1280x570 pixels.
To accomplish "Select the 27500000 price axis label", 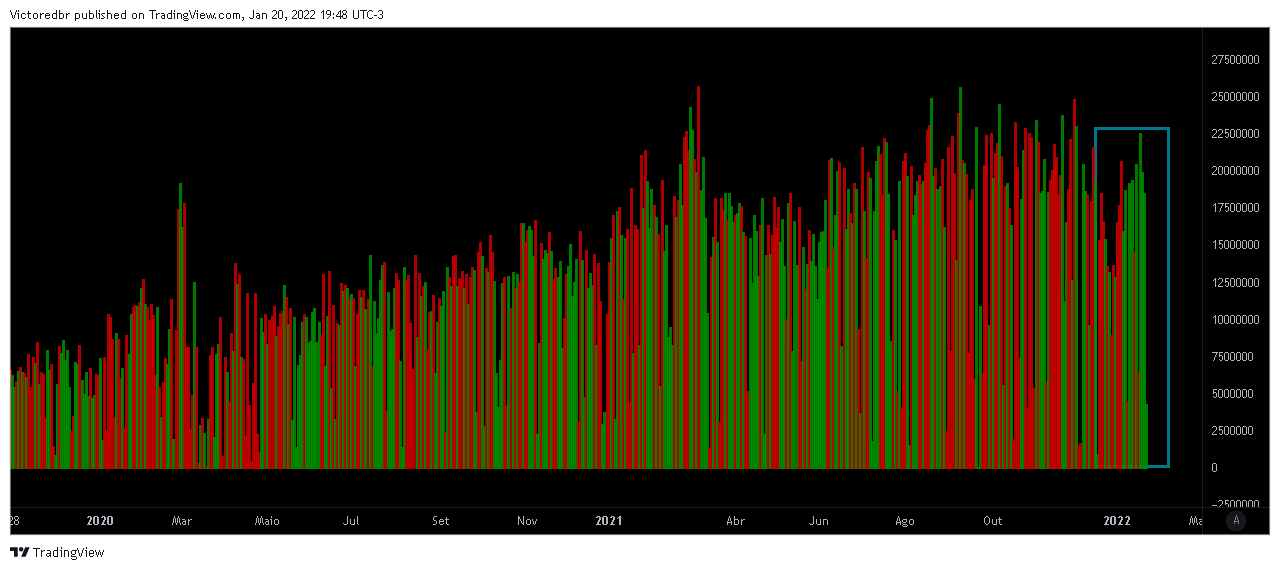I will [x=1234, y=60].
